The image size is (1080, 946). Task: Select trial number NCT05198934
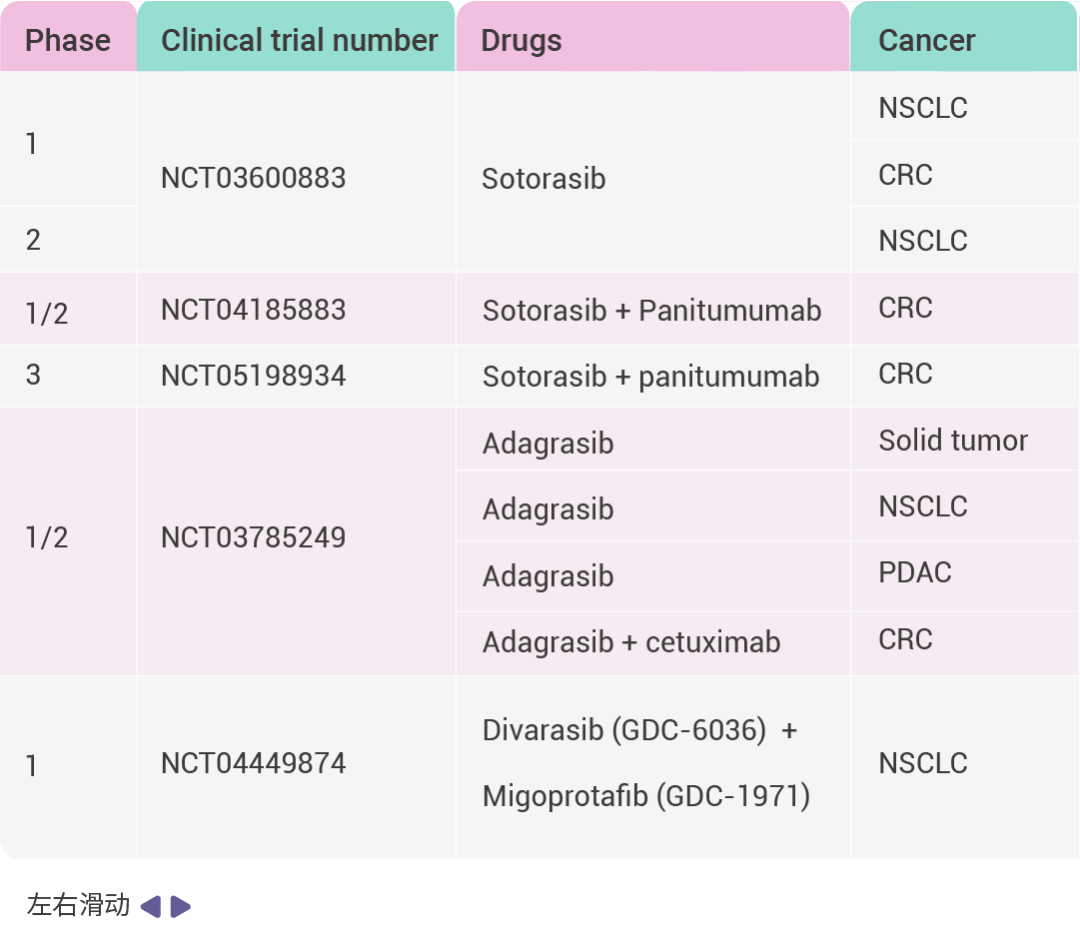point(253,376)
